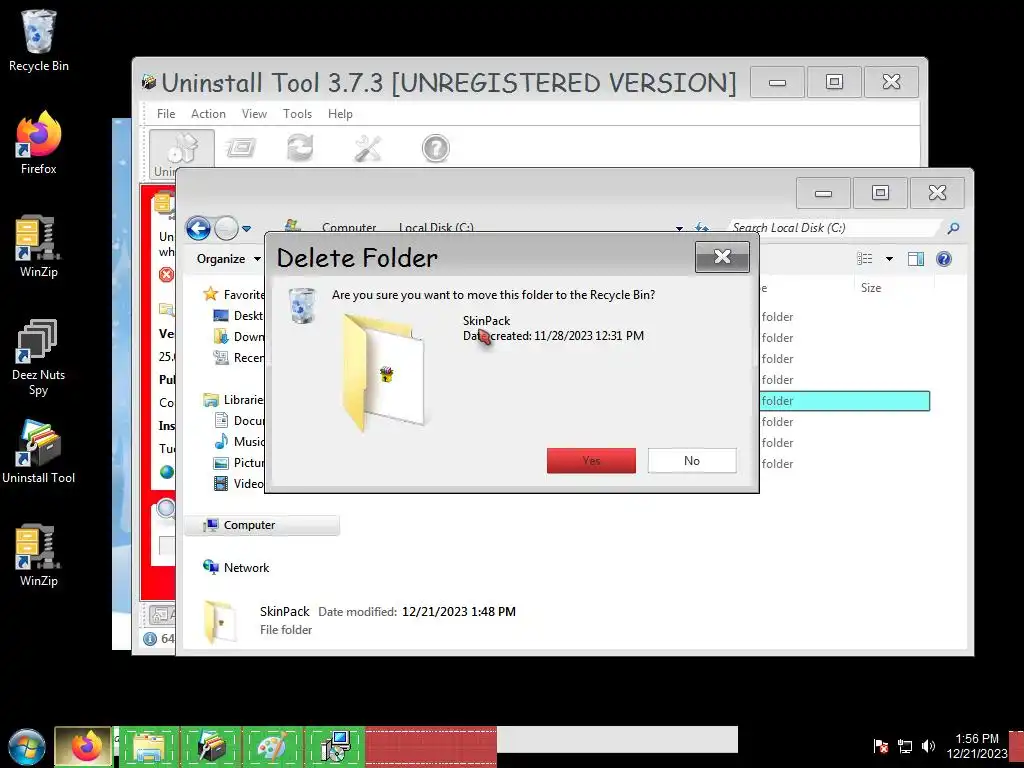Open the Recycle Bin on desktop
Viewport: 1024px width, 768px height.
[x=39, y=40]
